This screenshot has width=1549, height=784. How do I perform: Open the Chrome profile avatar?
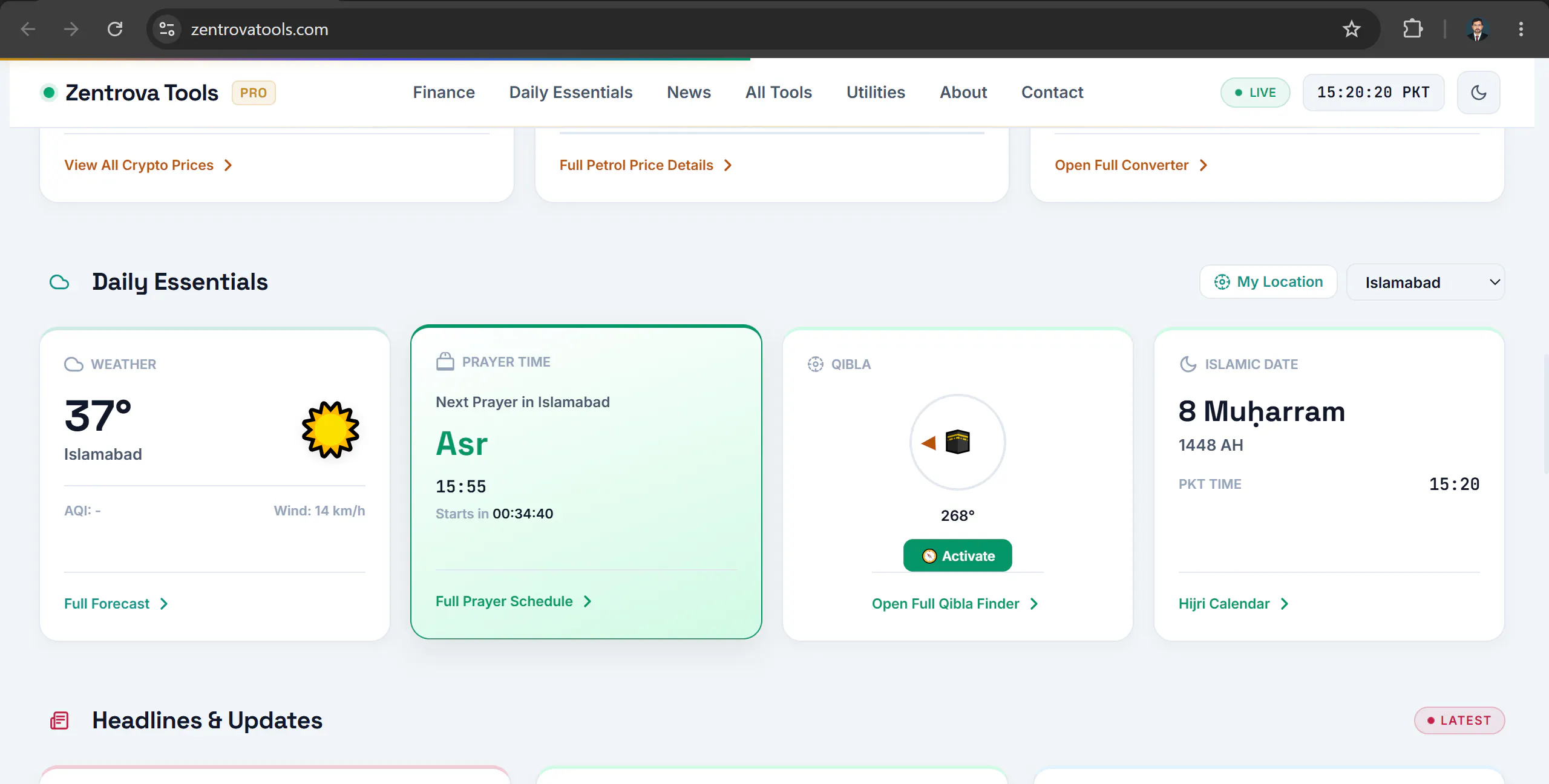tap(1478, 29)
